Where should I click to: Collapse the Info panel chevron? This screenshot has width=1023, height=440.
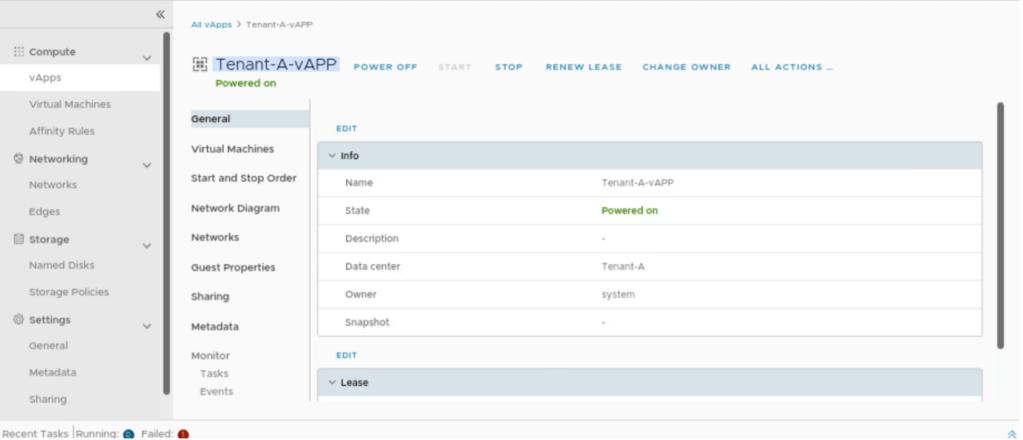(332, 156)
